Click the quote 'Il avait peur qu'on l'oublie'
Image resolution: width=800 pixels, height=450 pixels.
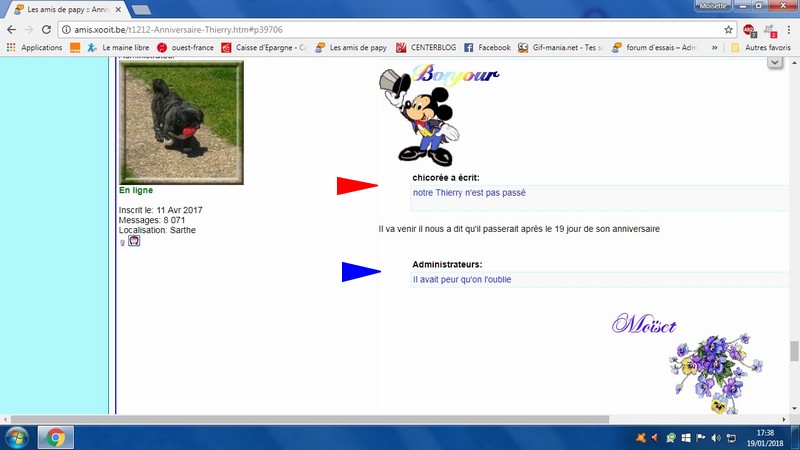pyautogui.click(x=462, y=280)
